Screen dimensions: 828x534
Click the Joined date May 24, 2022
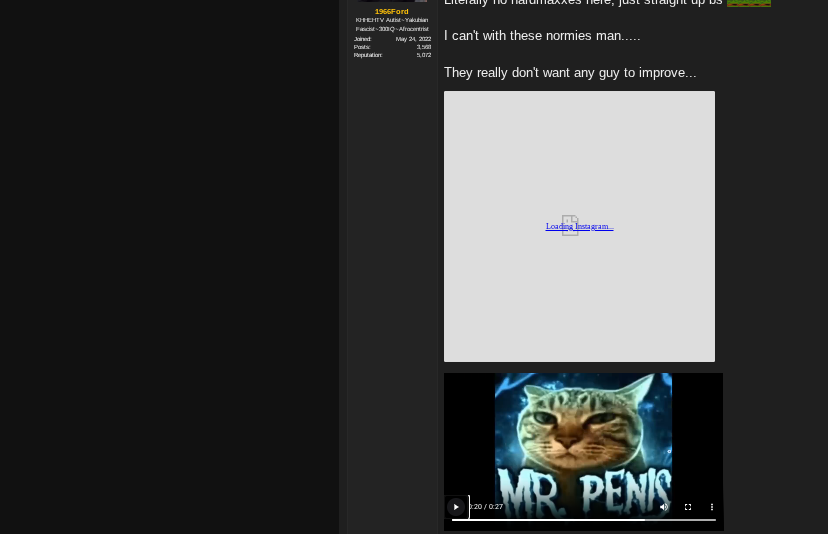click(413, 39)
